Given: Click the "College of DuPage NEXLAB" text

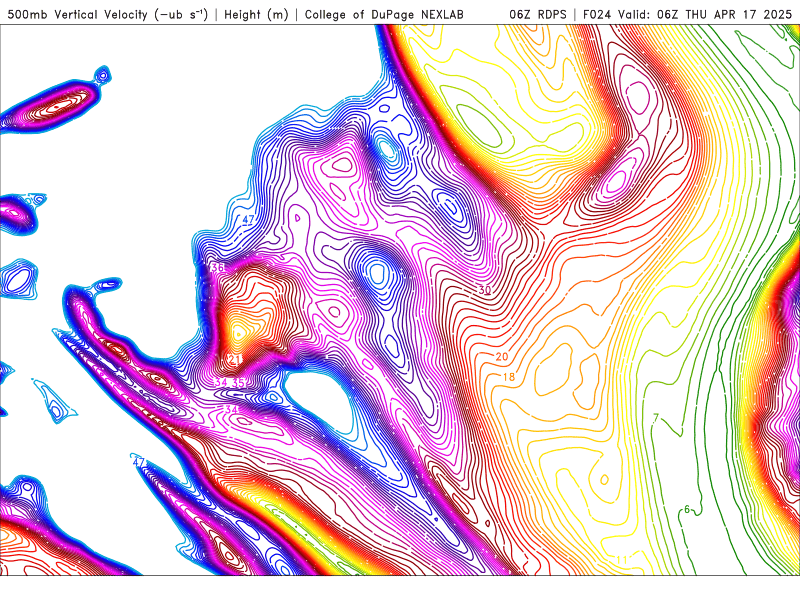Looking at the screenshot, I should coord(384,14).
